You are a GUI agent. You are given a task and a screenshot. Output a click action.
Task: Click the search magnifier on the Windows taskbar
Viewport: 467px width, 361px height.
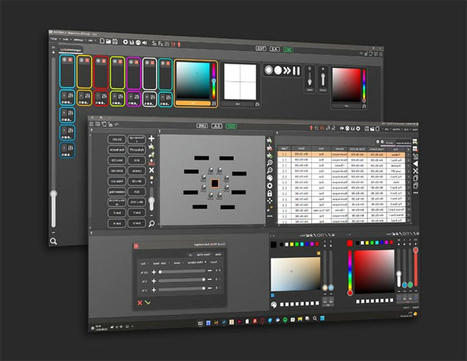[x=315, y=319]
